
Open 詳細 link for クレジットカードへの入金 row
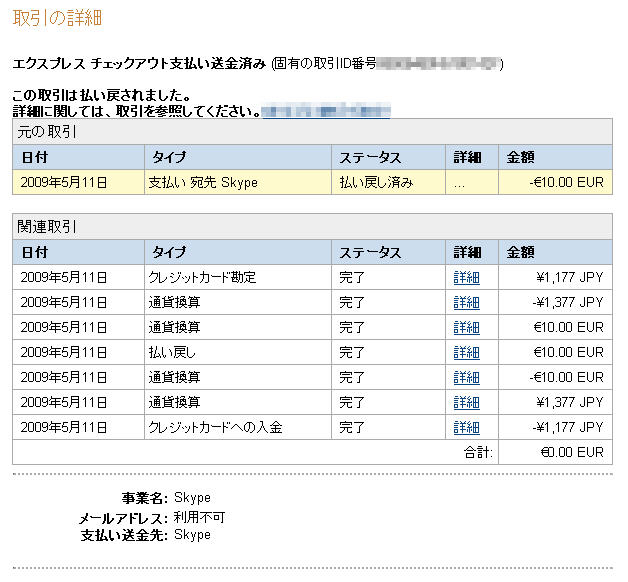[466, 427]
